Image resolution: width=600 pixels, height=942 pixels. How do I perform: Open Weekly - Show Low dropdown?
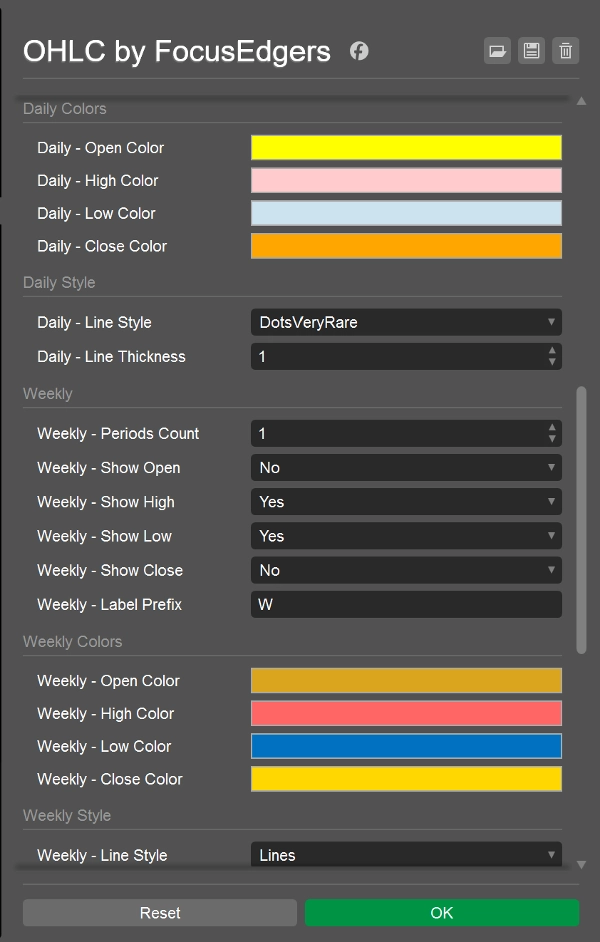[406, 536]
